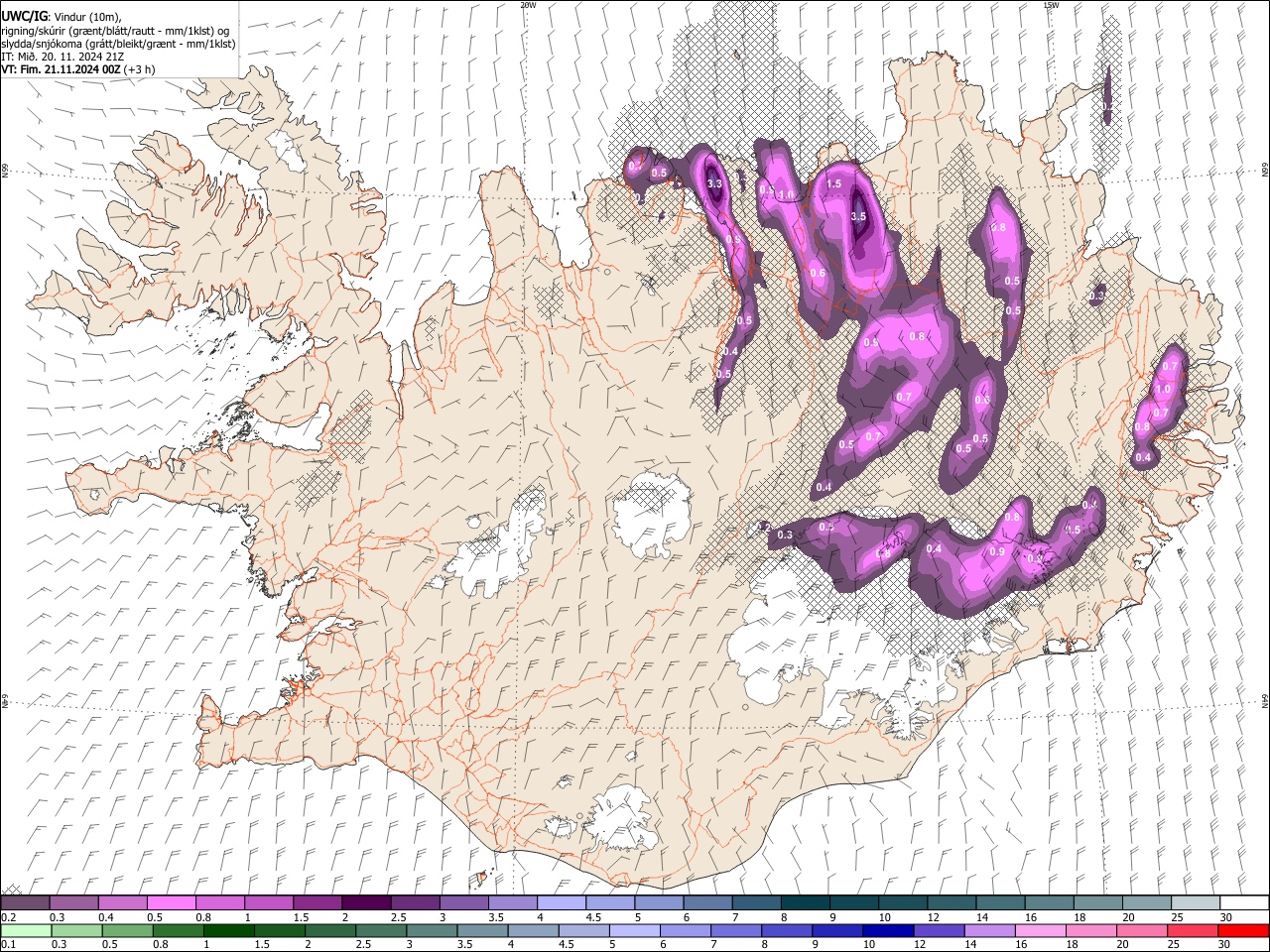Screen dimensions: 1270x952
Task: Click the pink snow swatch between 0.5 and 0.8
Action: click(172, 902)
